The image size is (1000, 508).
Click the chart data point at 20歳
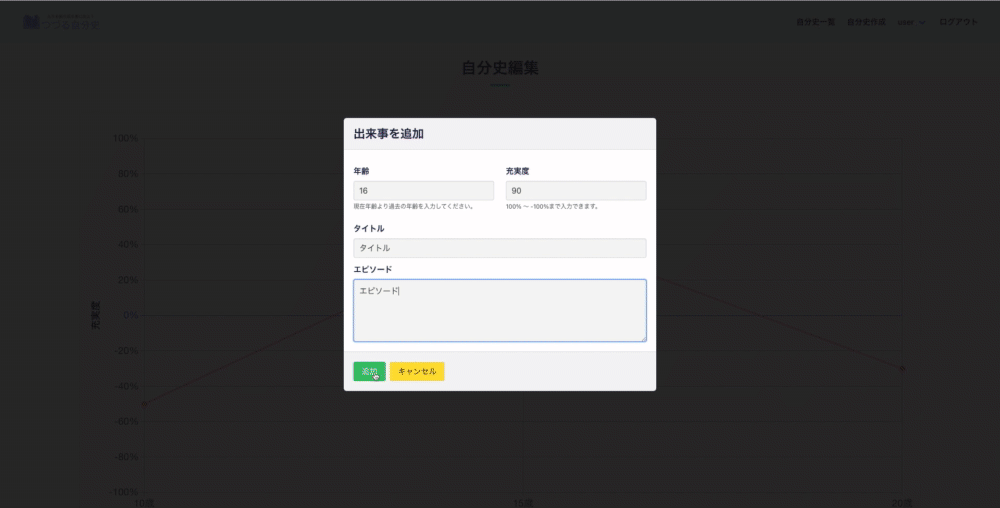pos(902,368)
